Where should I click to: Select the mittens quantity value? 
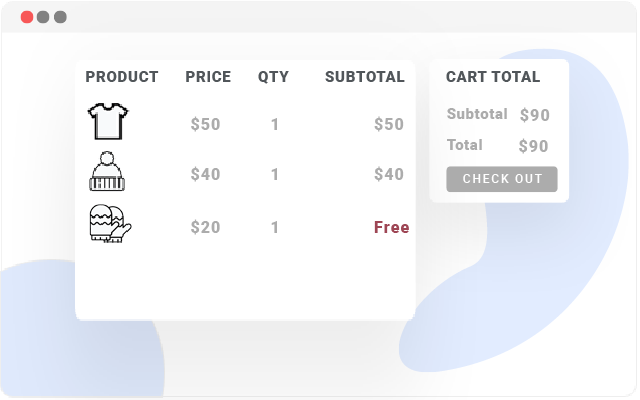pos(275,228)
